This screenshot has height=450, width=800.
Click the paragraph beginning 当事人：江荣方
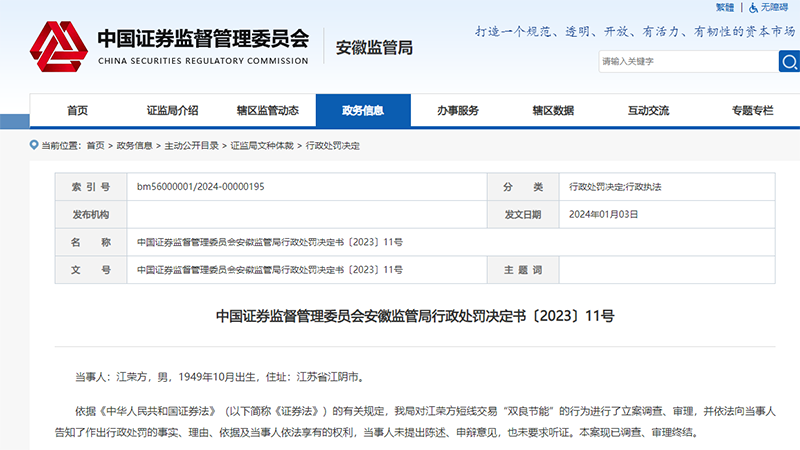point(220,377)
